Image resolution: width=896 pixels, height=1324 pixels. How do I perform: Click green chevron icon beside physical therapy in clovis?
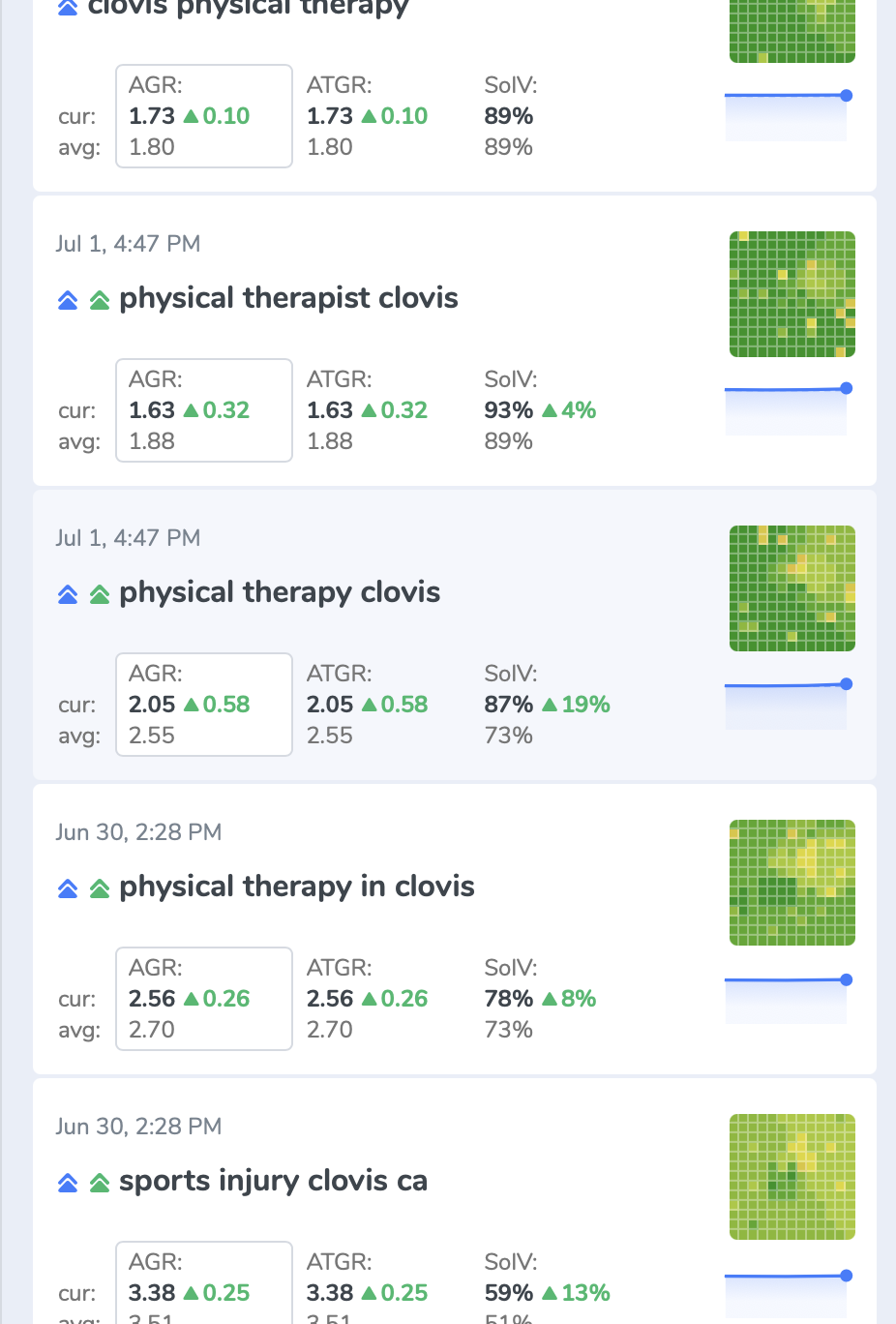point(100,888)
